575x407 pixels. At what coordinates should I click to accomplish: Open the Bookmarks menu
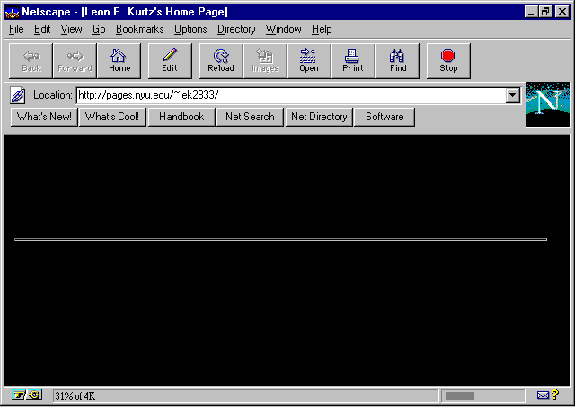coord(139,29)
